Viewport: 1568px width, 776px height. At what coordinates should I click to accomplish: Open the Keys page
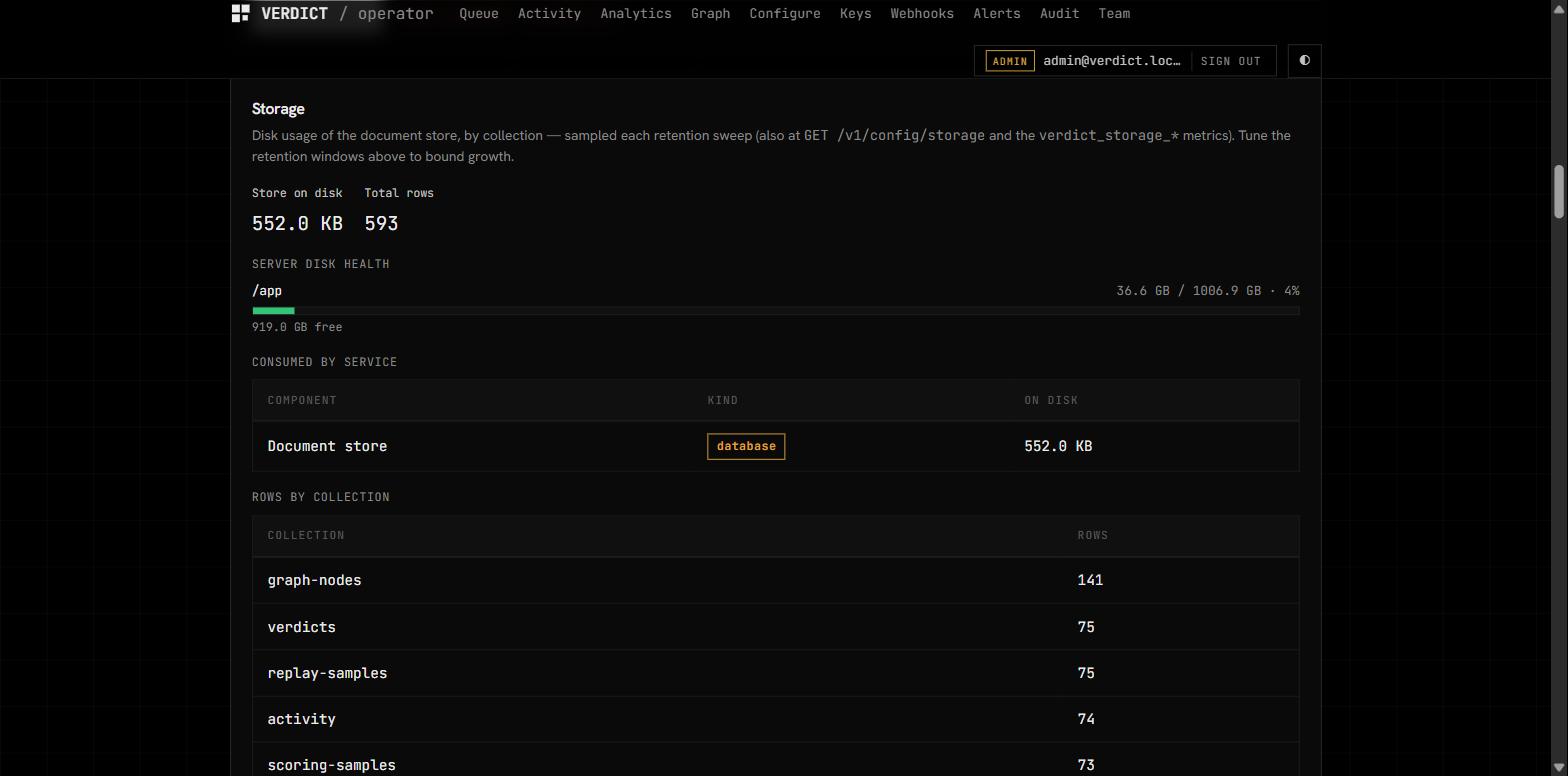point(855,14)
